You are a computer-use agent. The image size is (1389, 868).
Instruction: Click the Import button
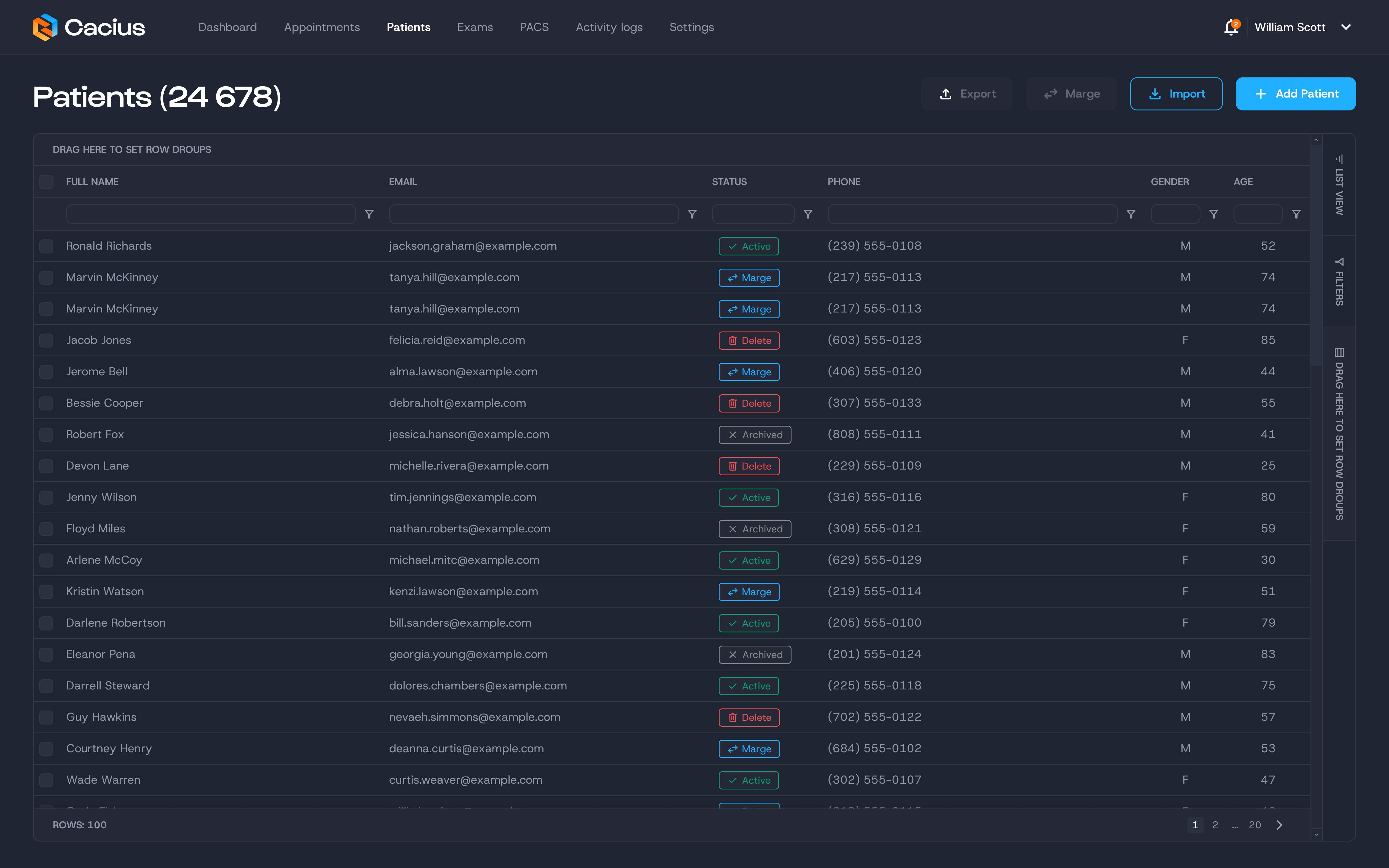coord(1176,94)
